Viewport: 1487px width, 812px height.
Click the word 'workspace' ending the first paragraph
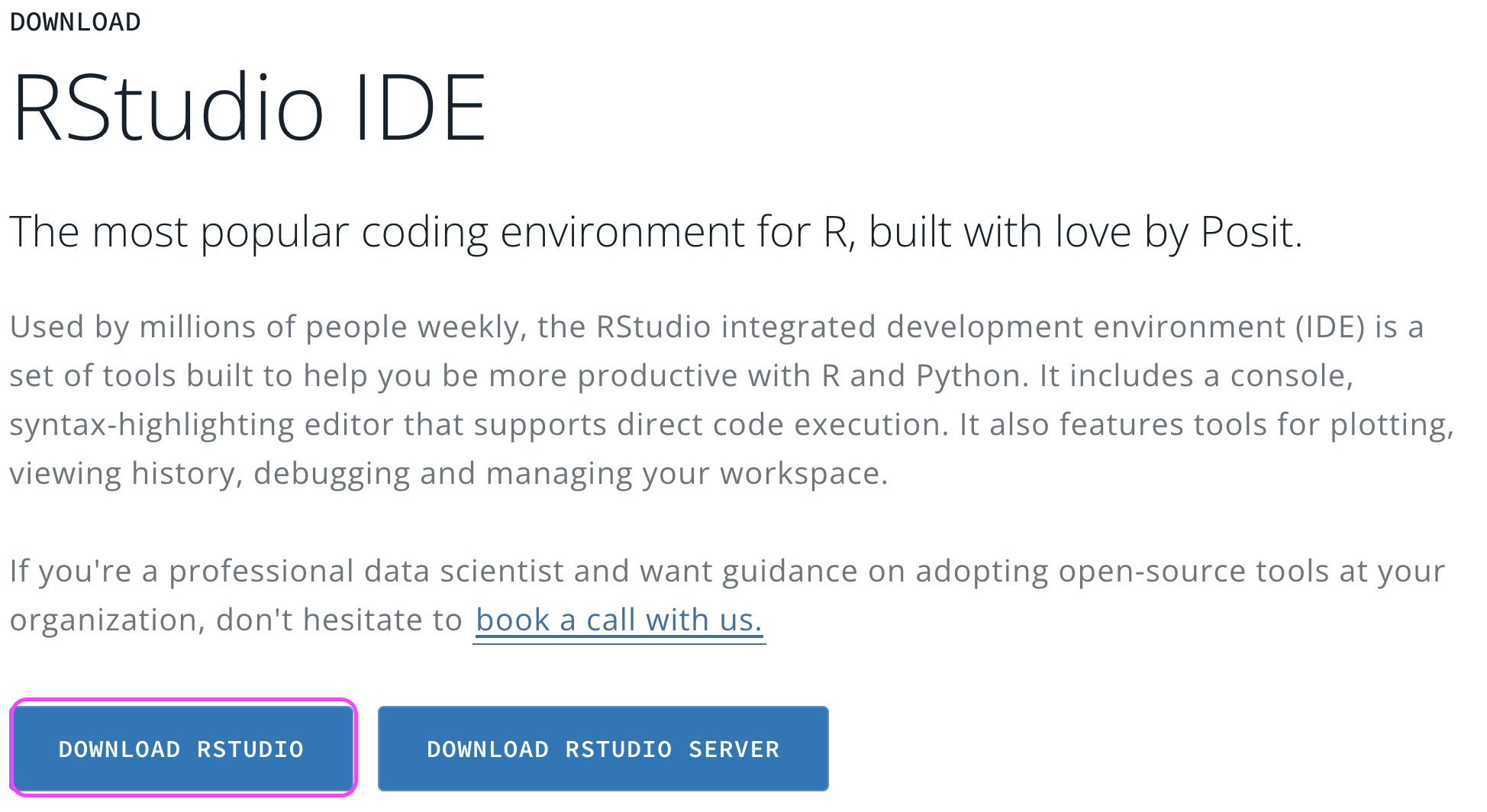click(802, 473)
